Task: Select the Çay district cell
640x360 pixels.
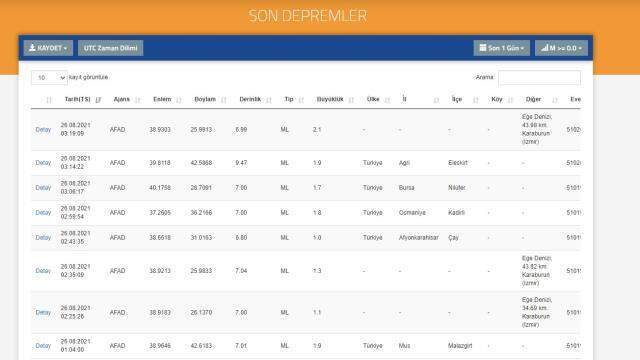Action: point(453,238)
